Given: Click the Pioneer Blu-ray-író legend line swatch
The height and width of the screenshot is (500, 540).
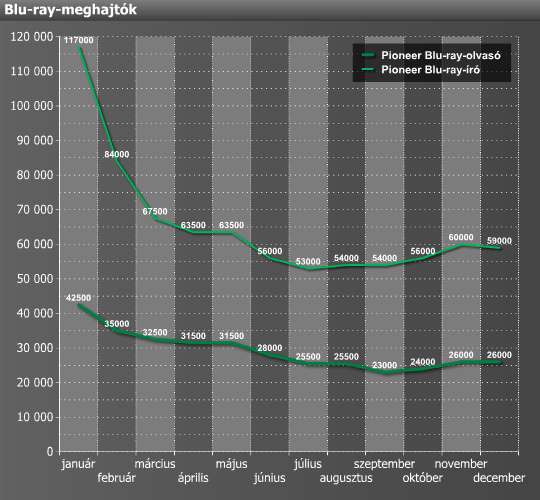Looking at the screenshot, I should coord(368,70).
